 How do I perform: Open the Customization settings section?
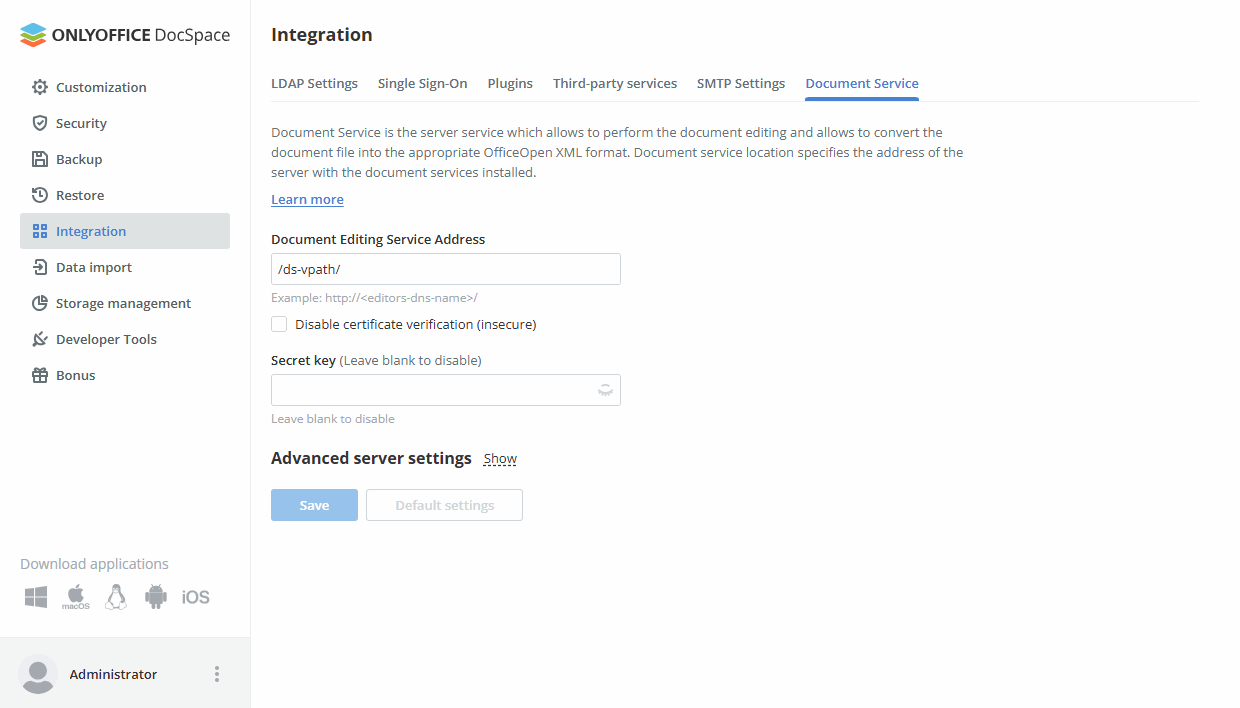[x=100, y=87]
